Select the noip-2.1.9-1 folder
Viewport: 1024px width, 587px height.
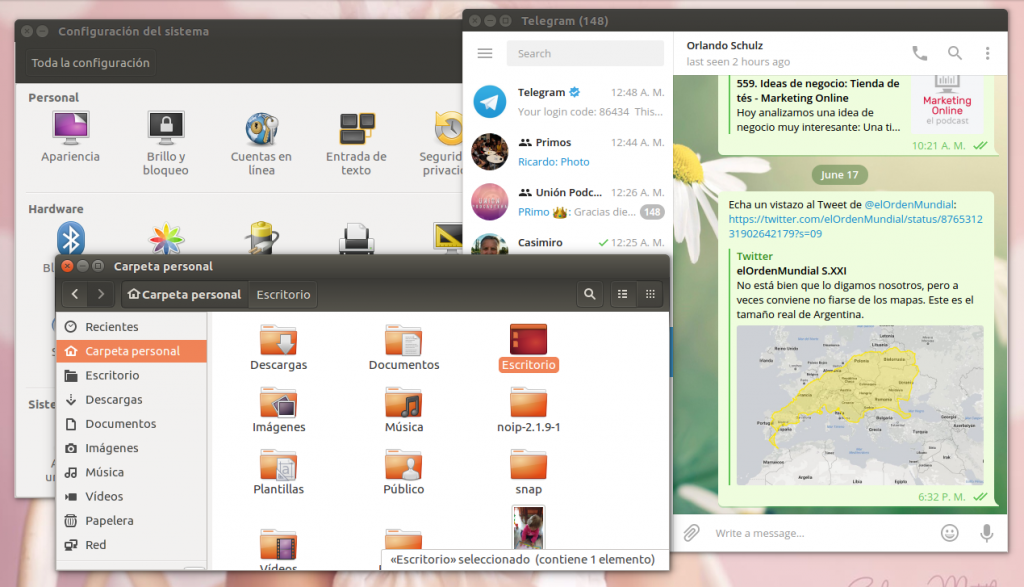click(528, 409)
